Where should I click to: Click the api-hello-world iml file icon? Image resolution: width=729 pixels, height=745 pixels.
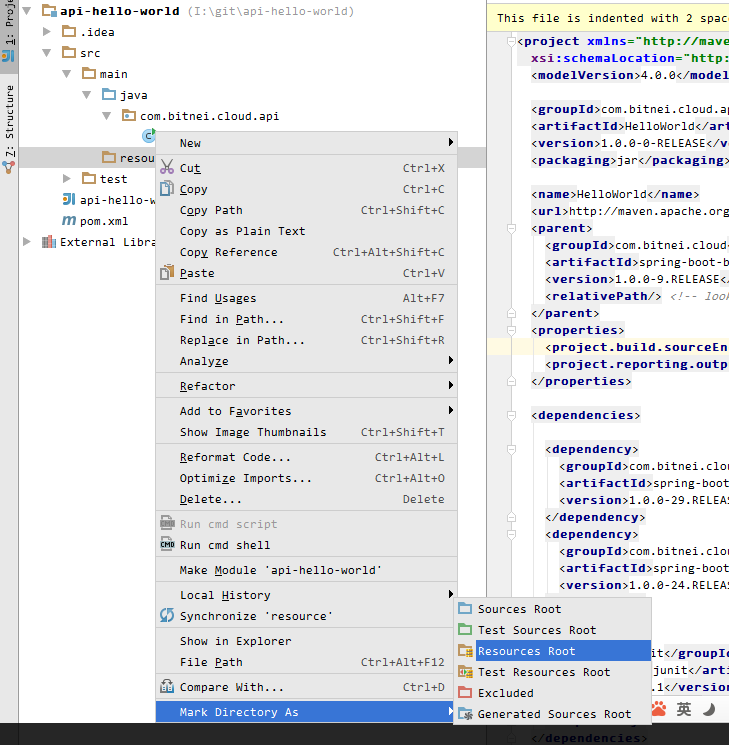click(69, 200)
